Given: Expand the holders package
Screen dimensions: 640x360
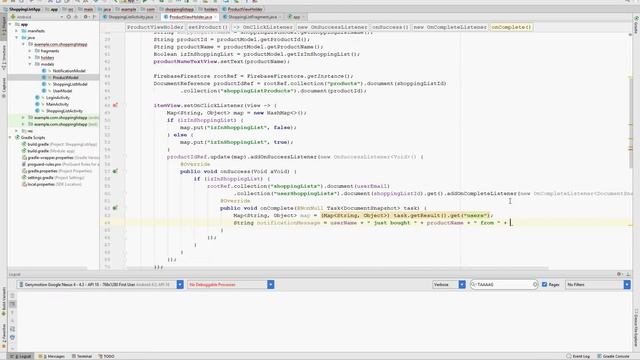Looking at the screenshot, I should pyautogui.click(x=30, y=58).
